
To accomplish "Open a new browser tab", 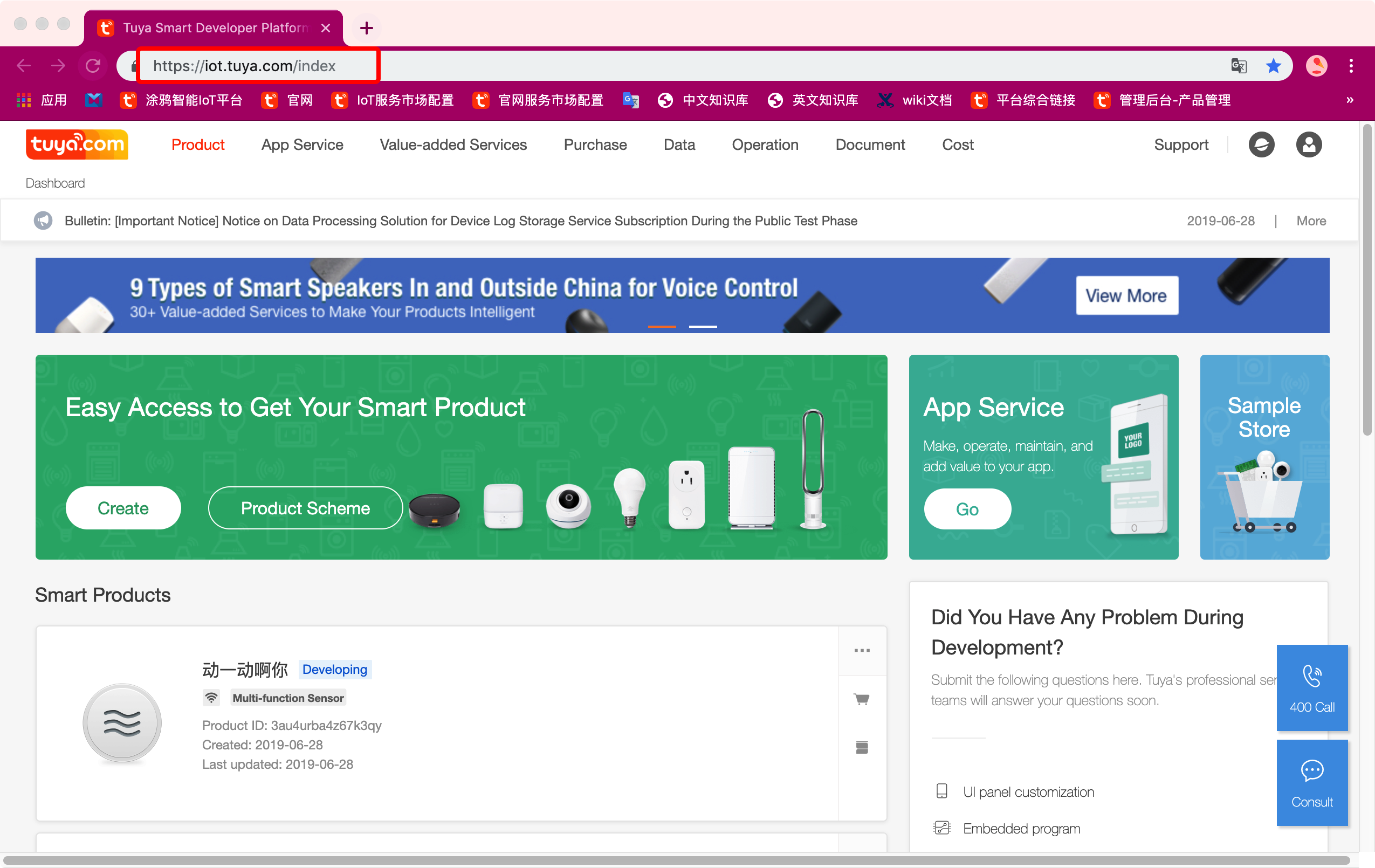I will click(367, 27).
